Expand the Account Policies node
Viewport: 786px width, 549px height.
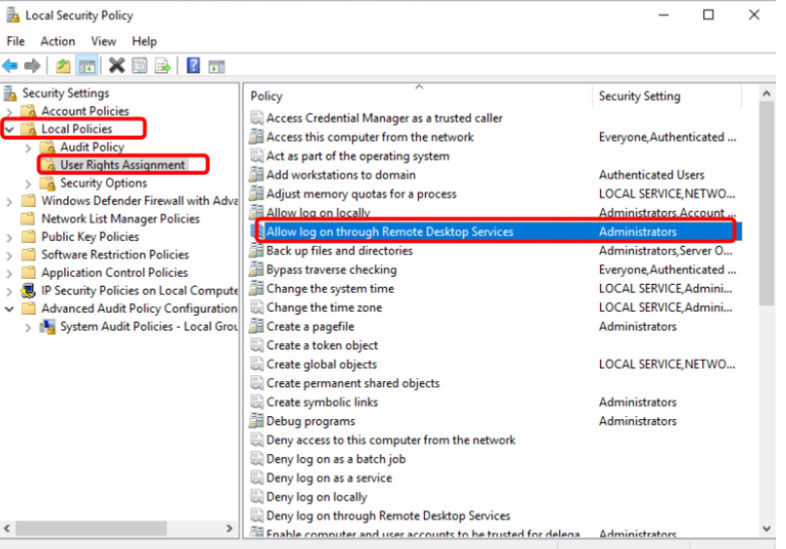point(9,111)
